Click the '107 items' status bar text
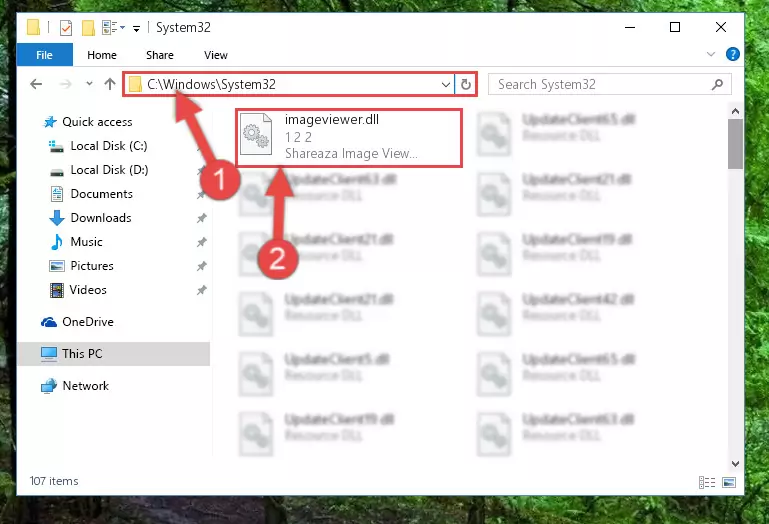Viewport: 769px width, 524px height. click(54, 481)
